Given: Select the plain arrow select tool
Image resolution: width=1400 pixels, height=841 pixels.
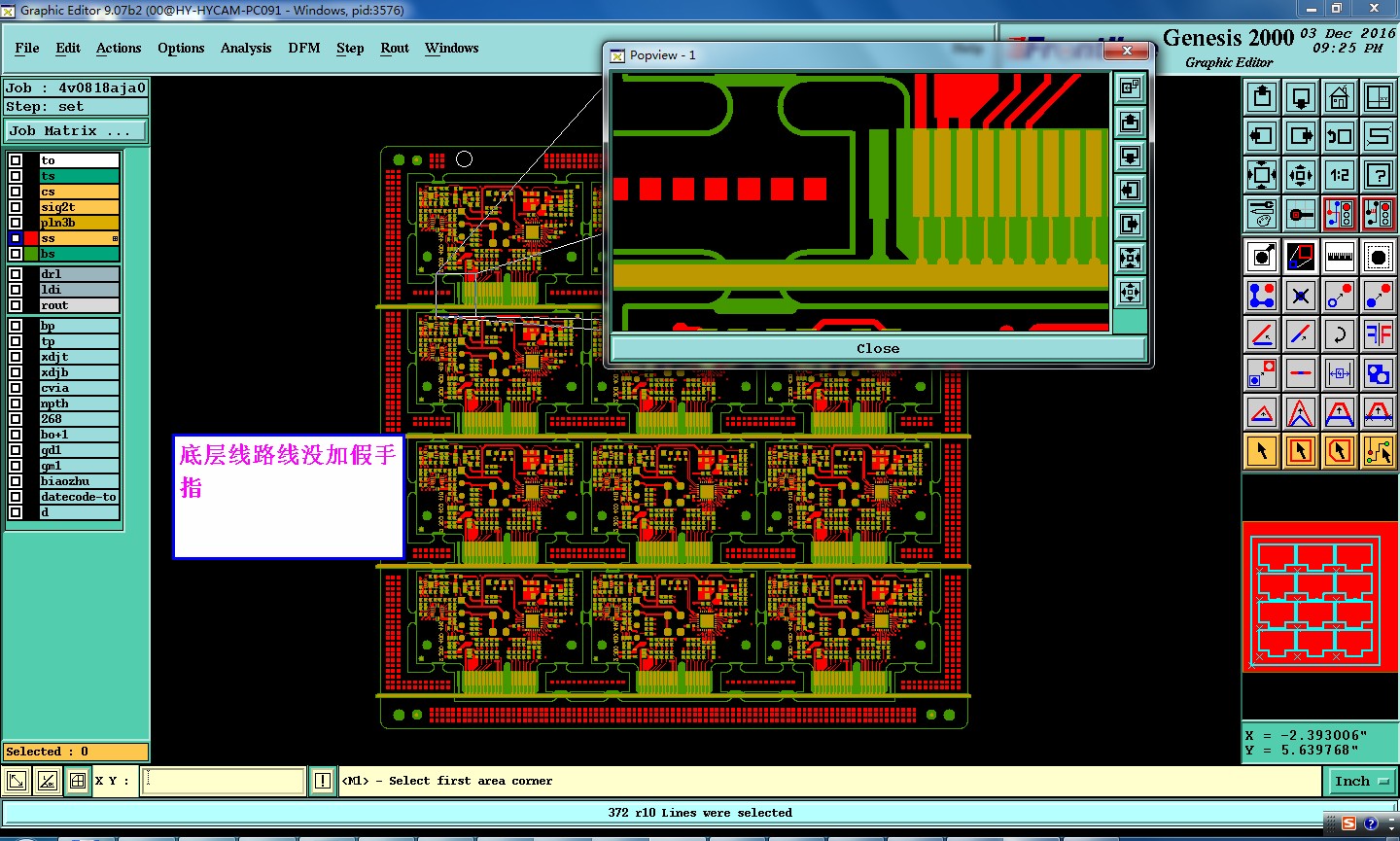Looking at the screenshot, I should [x=1262, y=451].
